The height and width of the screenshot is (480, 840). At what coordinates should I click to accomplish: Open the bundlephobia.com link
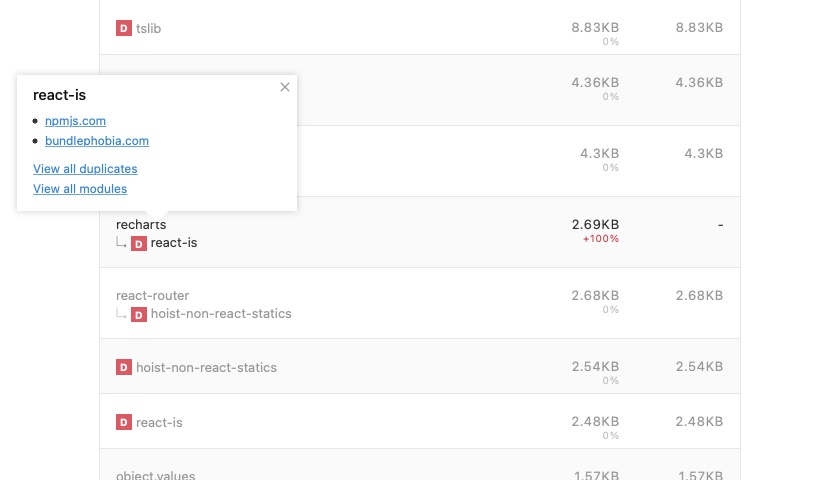pyautogui.click(x=97, y=140)
